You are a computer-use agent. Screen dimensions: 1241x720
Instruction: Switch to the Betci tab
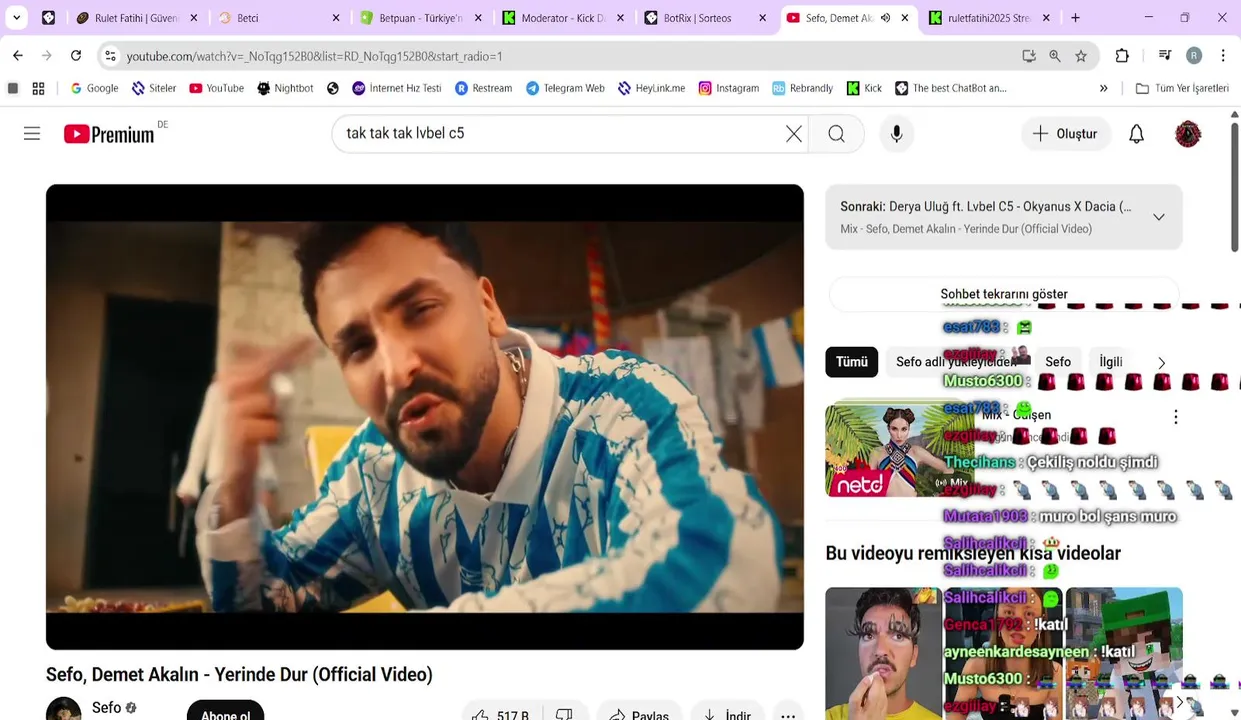(x=276, y=18)
